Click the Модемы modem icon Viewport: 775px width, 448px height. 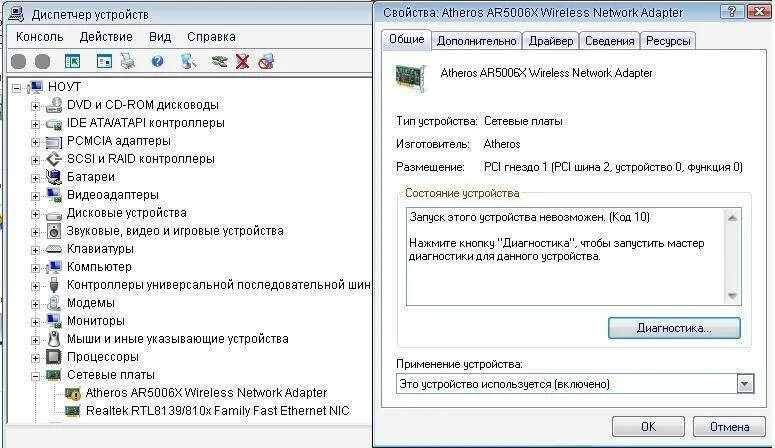54,303
